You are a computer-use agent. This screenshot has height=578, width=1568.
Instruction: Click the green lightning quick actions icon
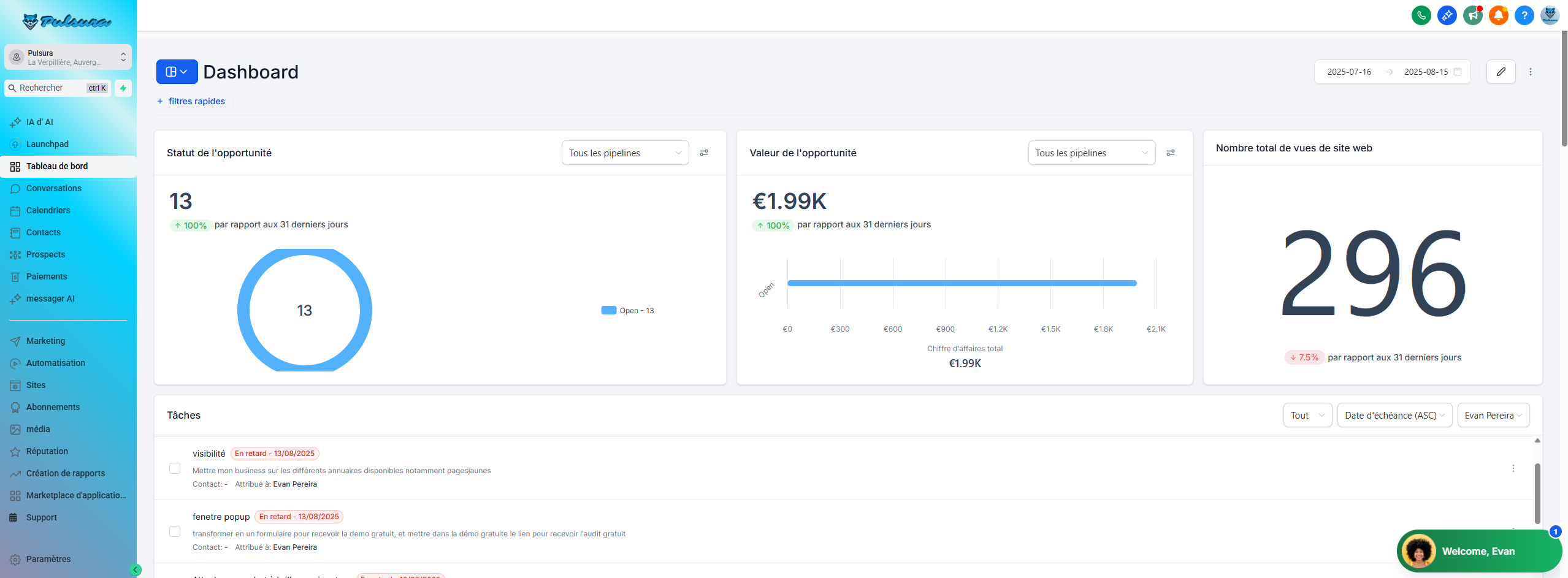point(123,88)
